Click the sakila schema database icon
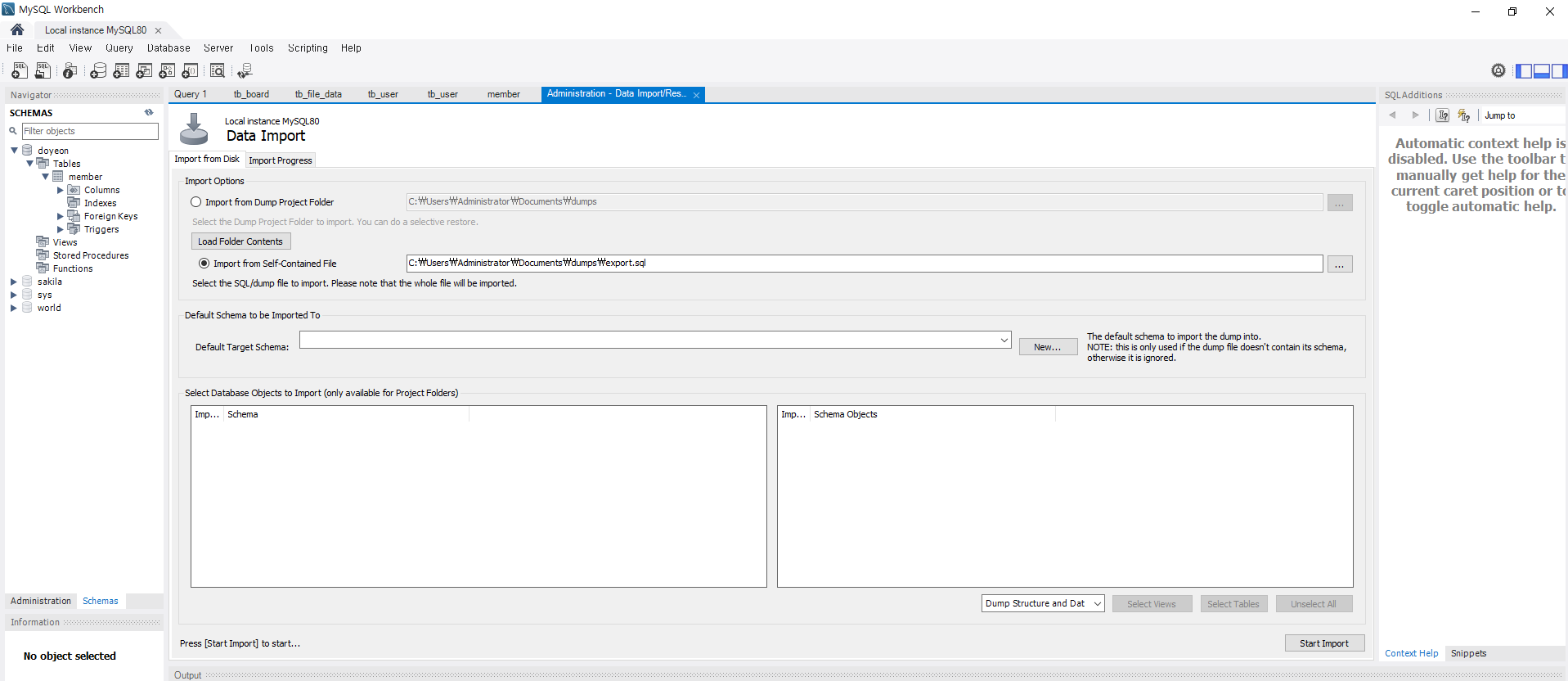The height and width of the screenshot is (681, 1568). 27,282
